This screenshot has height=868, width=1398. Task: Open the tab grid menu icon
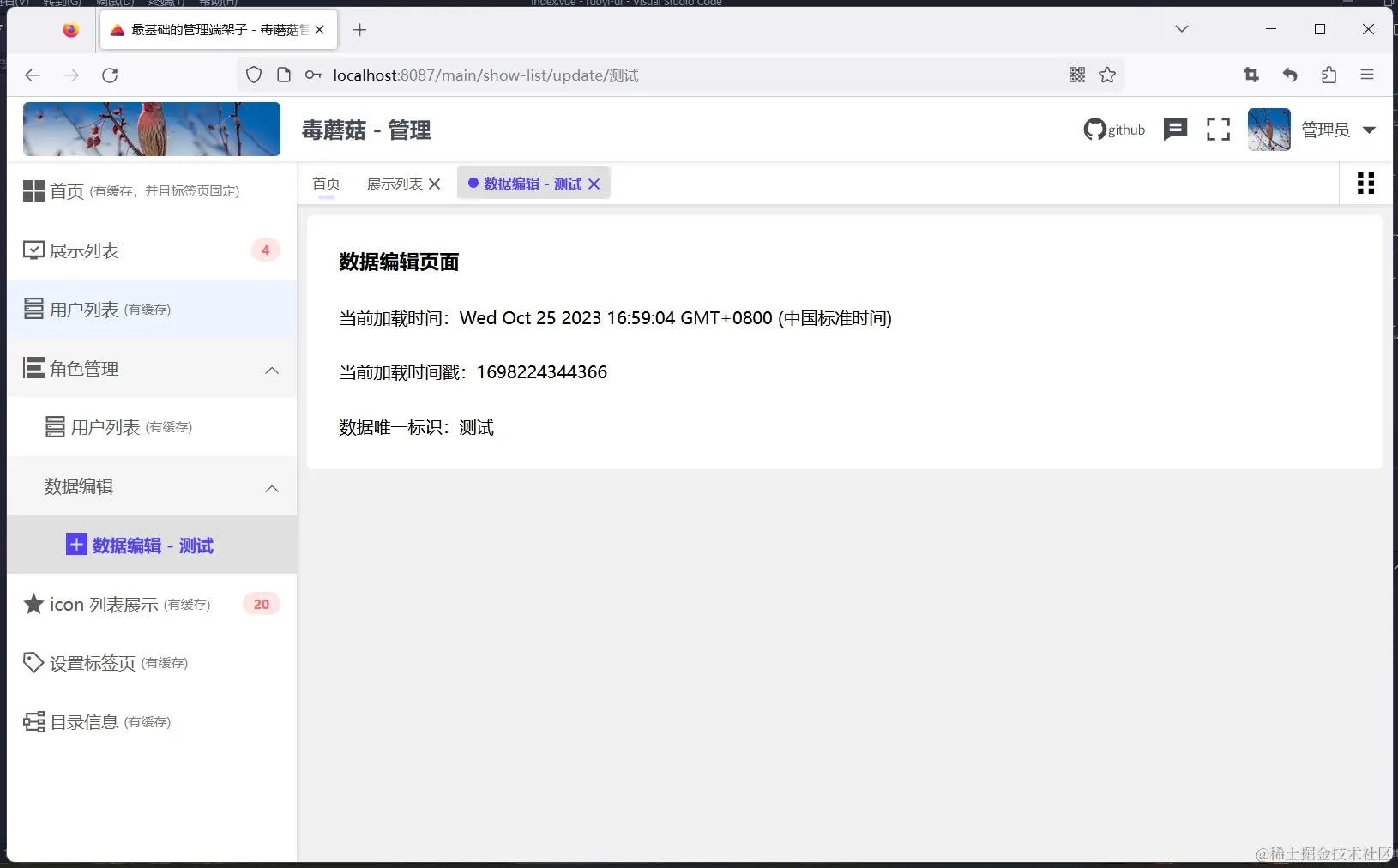pyautogui.click(x=1366, y=184)
